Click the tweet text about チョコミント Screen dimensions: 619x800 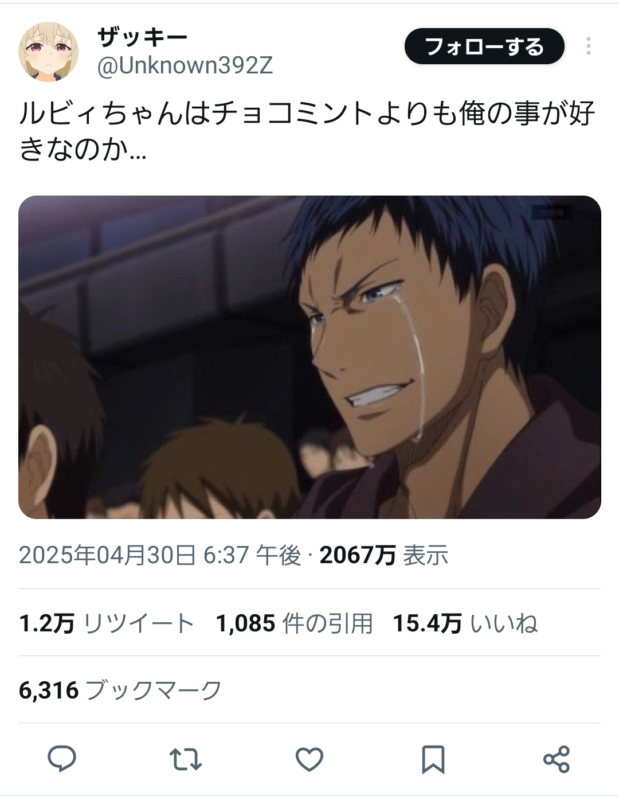pos(307,132)
